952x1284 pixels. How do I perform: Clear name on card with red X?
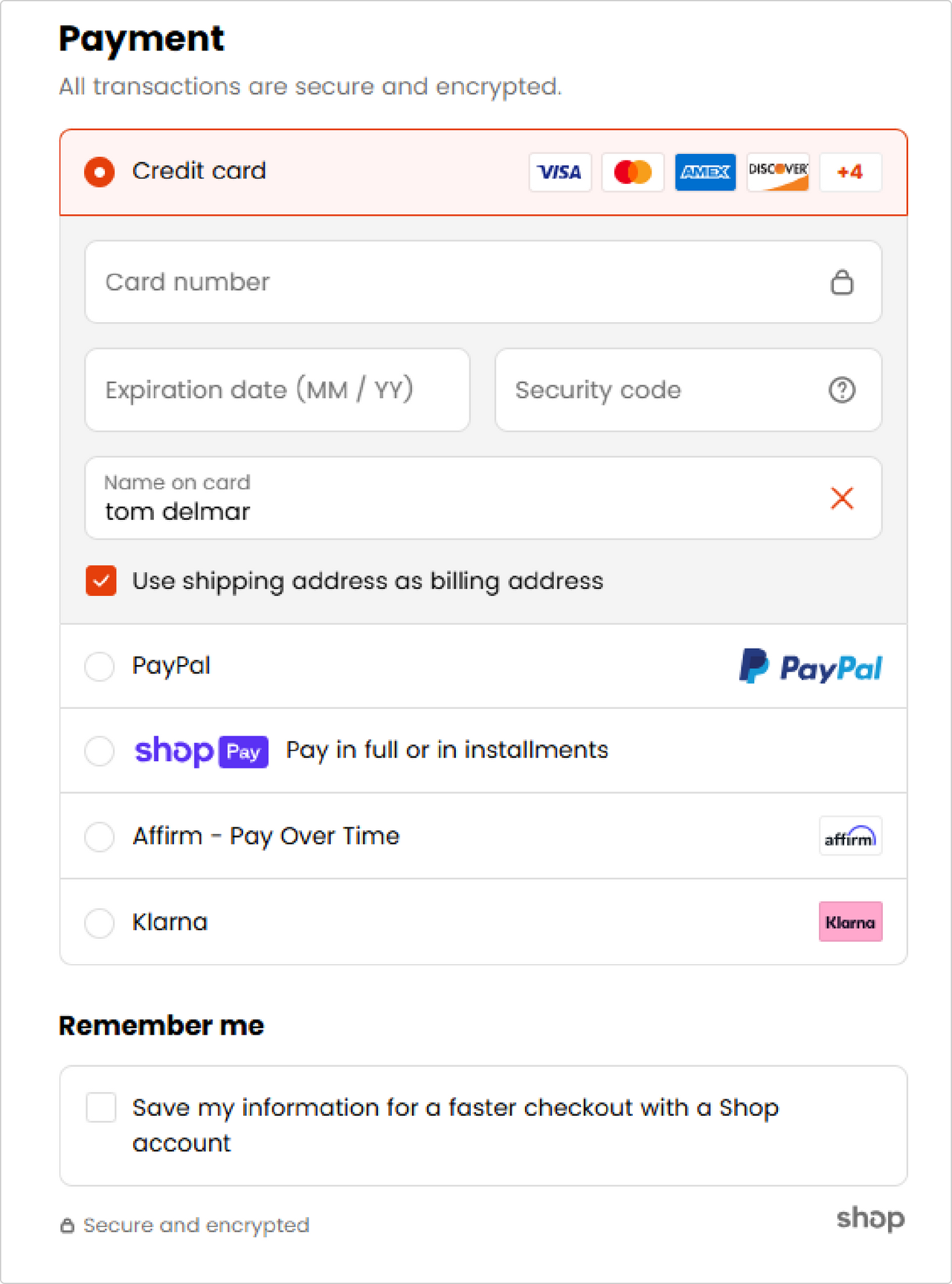(x=842, y=498)
